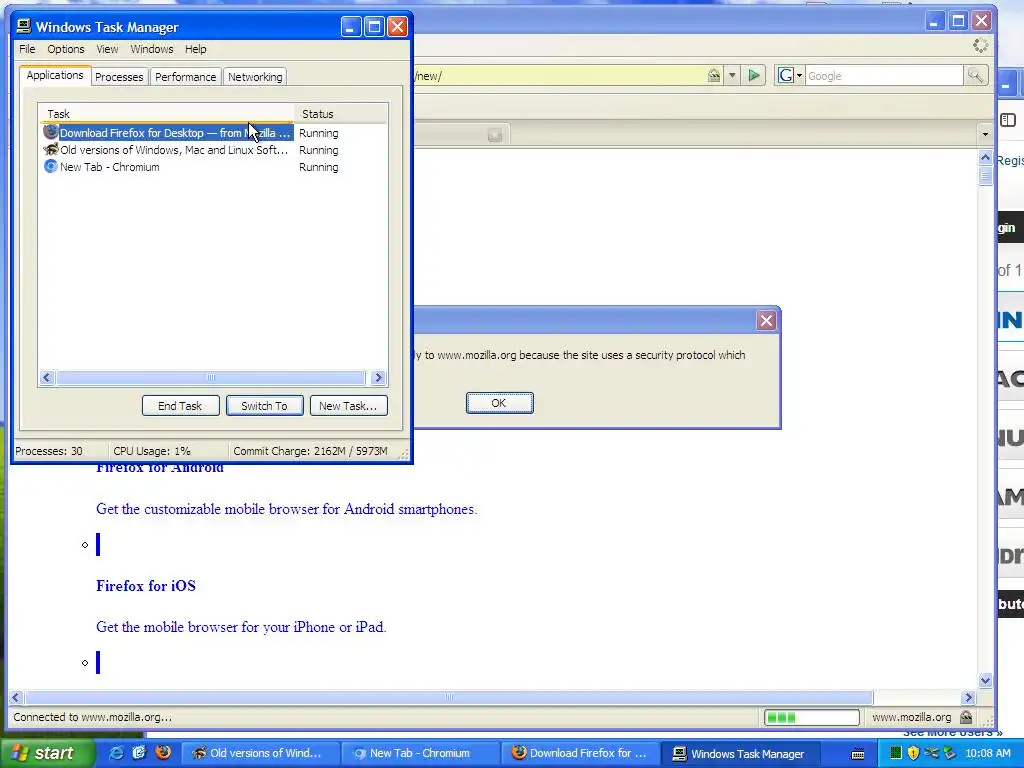Open the Windows menu in Task Manager
This screenshot has height=768, width=1024.
(152, 49)
